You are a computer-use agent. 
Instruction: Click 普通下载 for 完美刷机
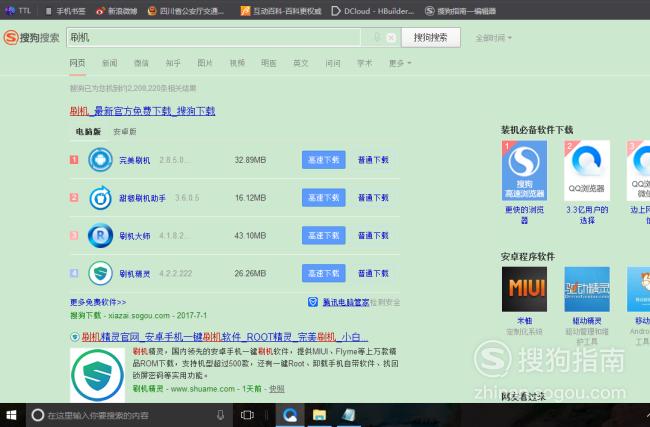point(373,160)
